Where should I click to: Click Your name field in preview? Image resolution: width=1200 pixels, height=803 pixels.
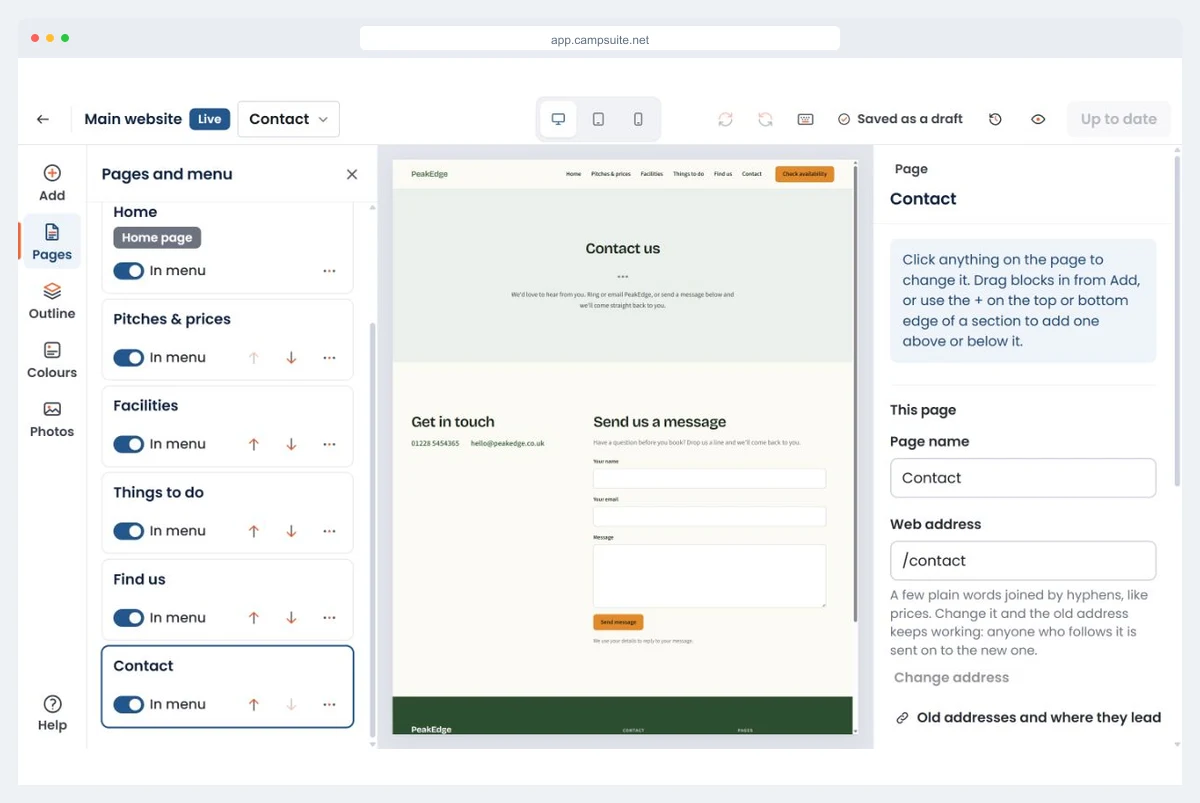tap(709, 478)
